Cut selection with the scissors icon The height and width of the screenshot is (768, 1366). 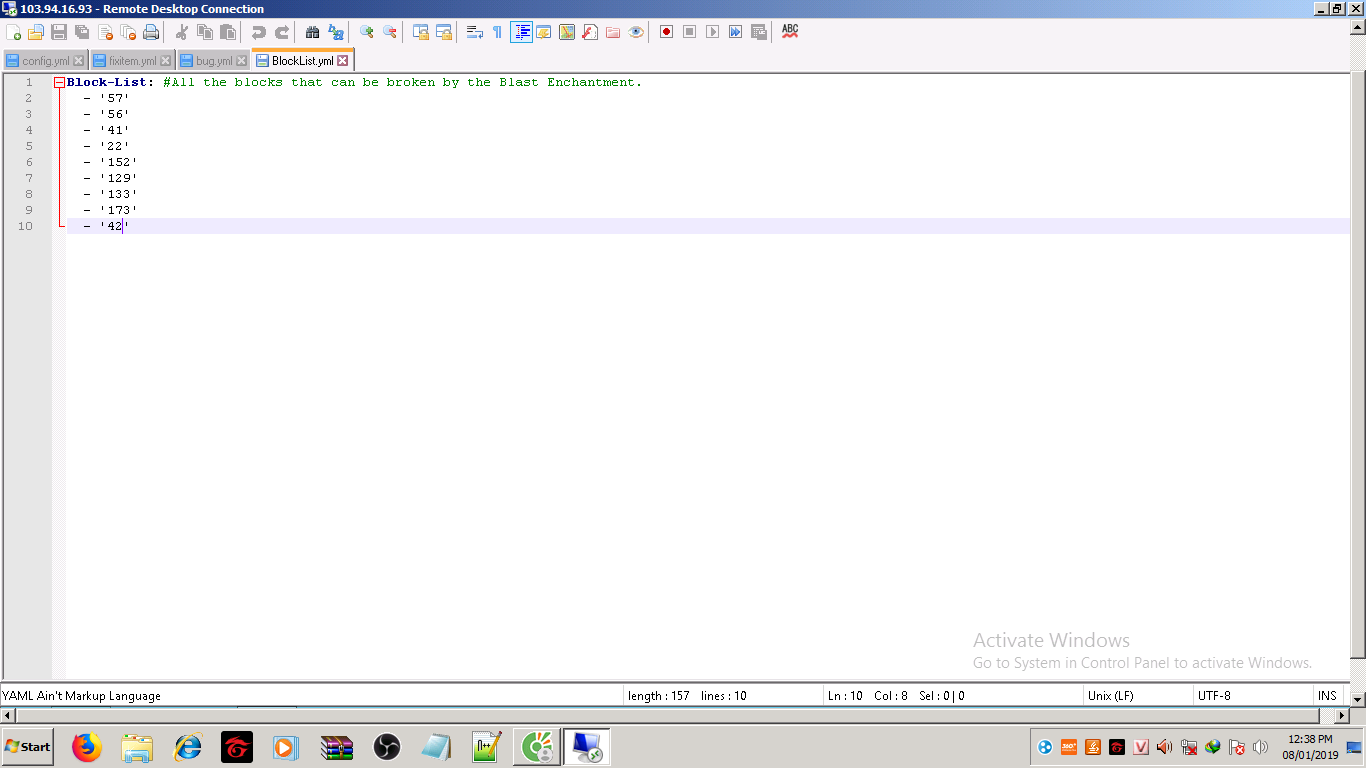pyautogui.click(x=182, y=32)
